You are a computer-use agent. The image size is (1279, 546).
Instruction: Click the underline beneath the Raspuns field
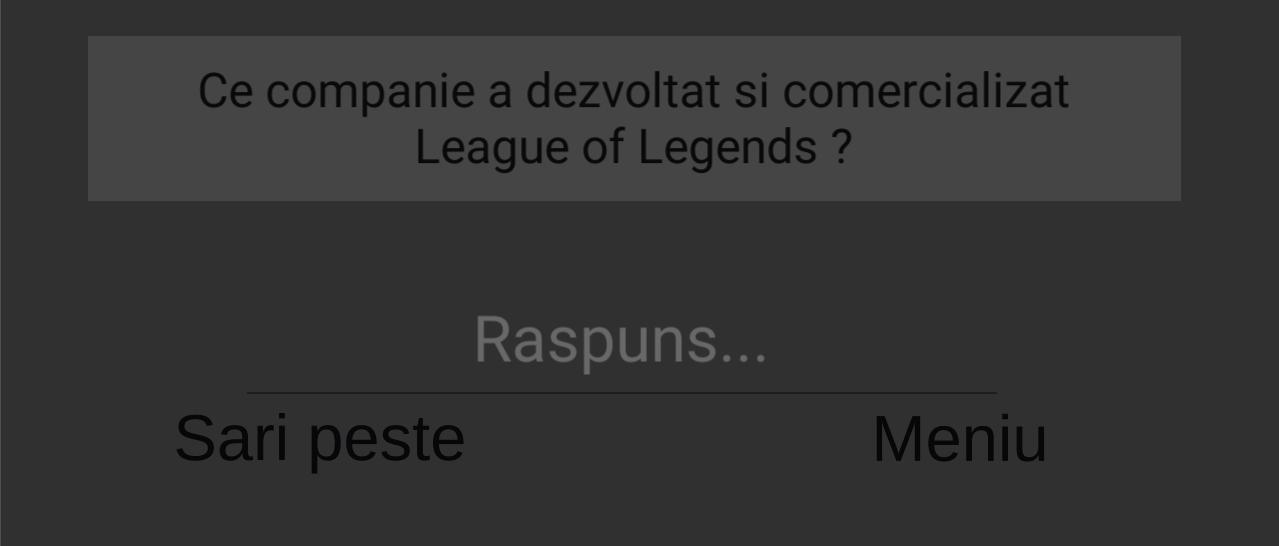pyautogui.click(x=621, y=393)
